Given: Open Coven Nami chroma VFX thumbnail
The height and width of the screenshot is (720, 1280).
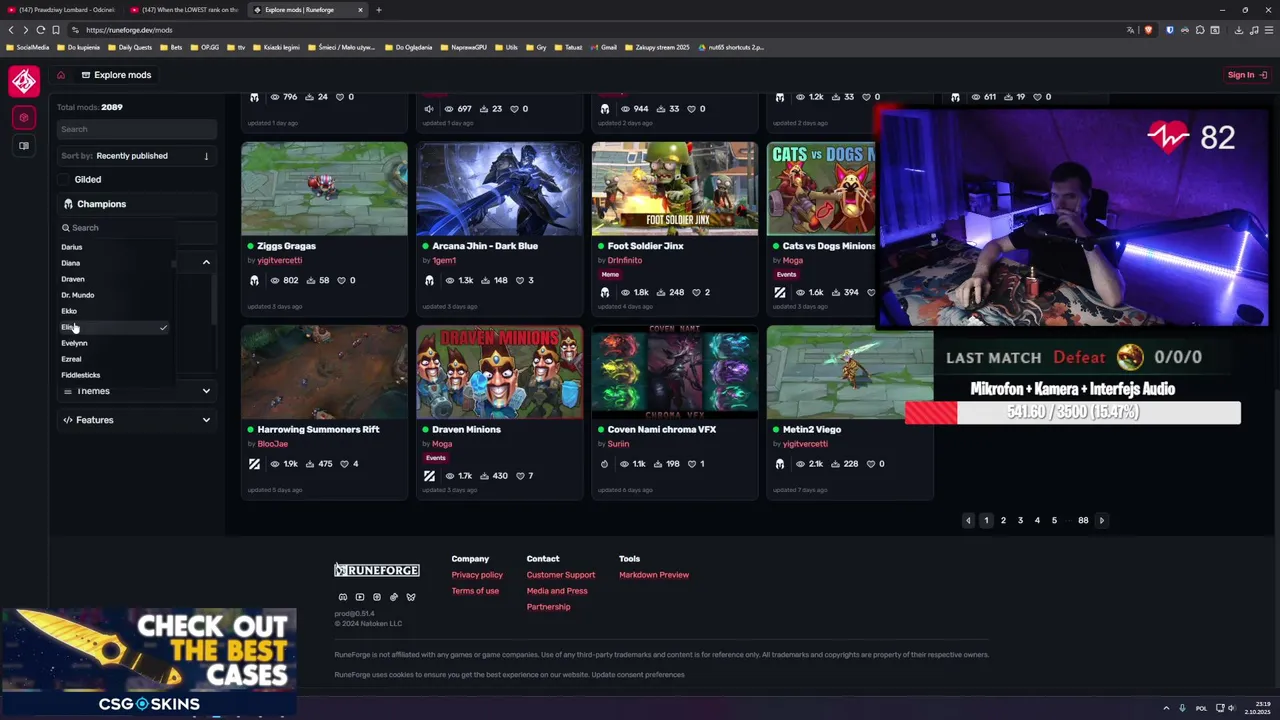Looking at the screenshot, I should pyautogui.click(x=674, y=371).
